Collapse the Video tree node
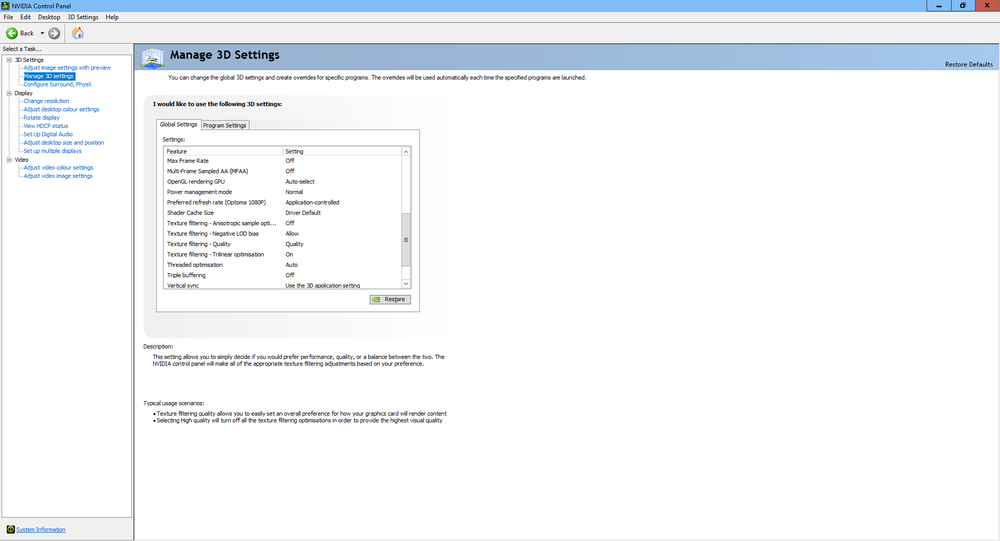Screen dimensions: 1000x541 pos(10,160)
